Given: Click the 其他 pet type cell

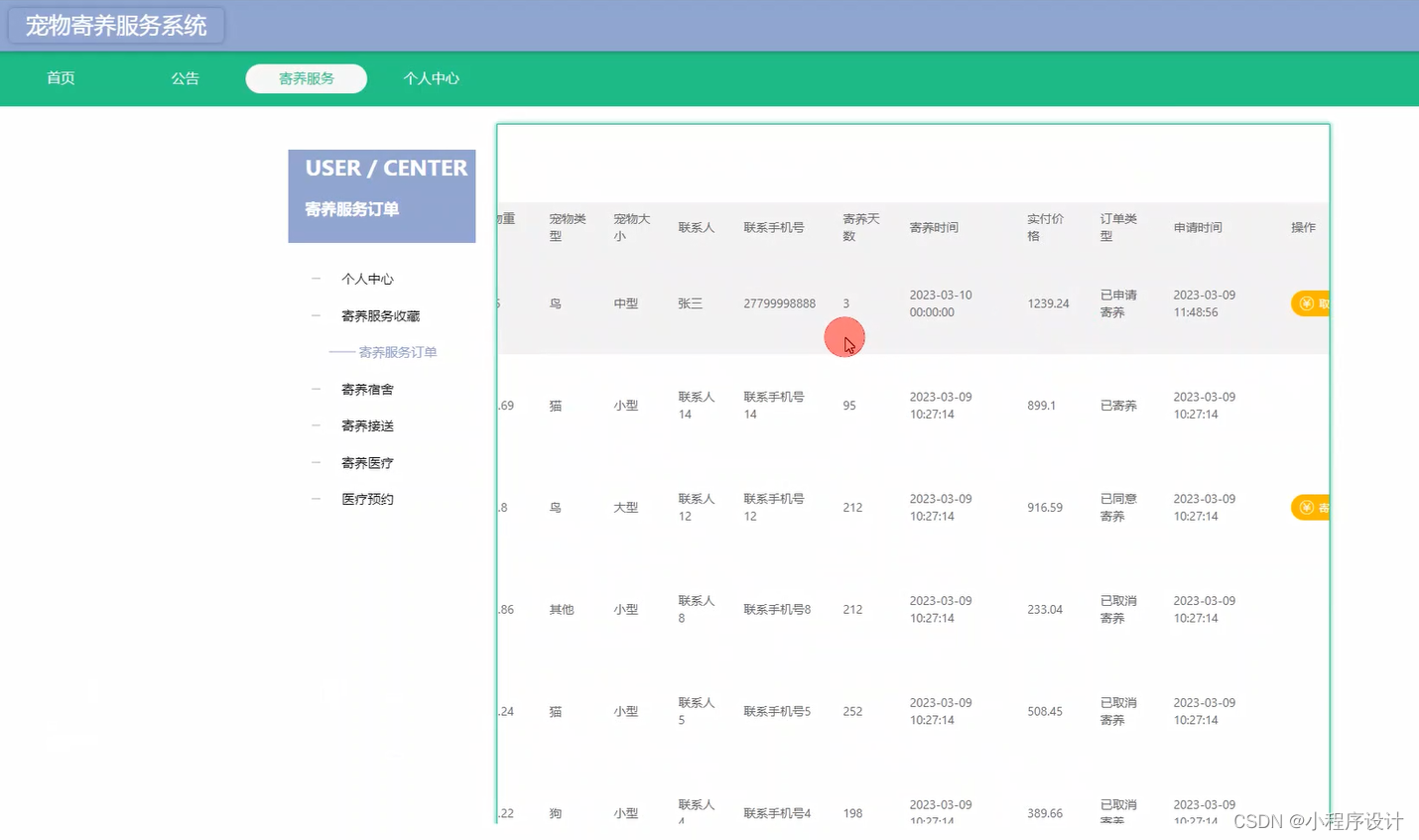Looking at the screenshot, I should [562, 610].
